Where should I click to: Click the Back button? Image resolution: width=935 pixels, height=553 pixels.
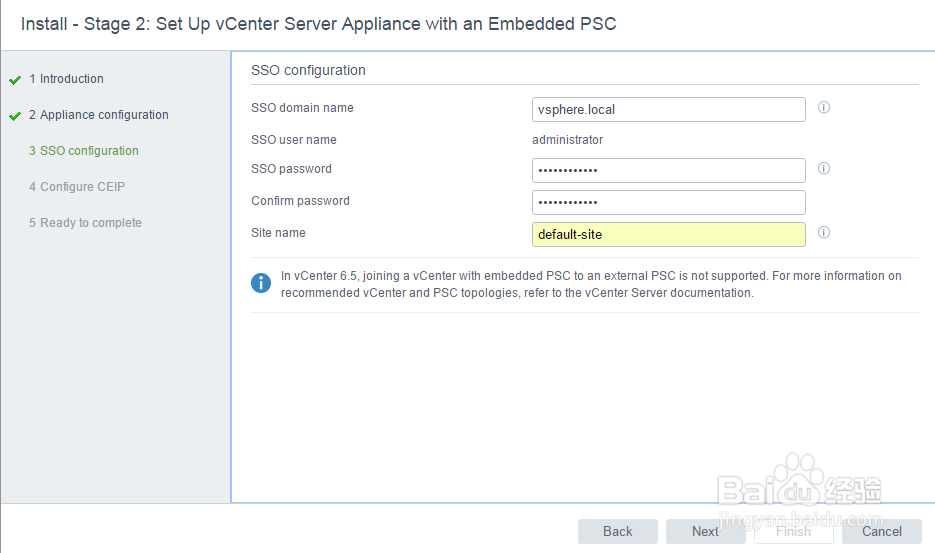(x=617, y=531)
